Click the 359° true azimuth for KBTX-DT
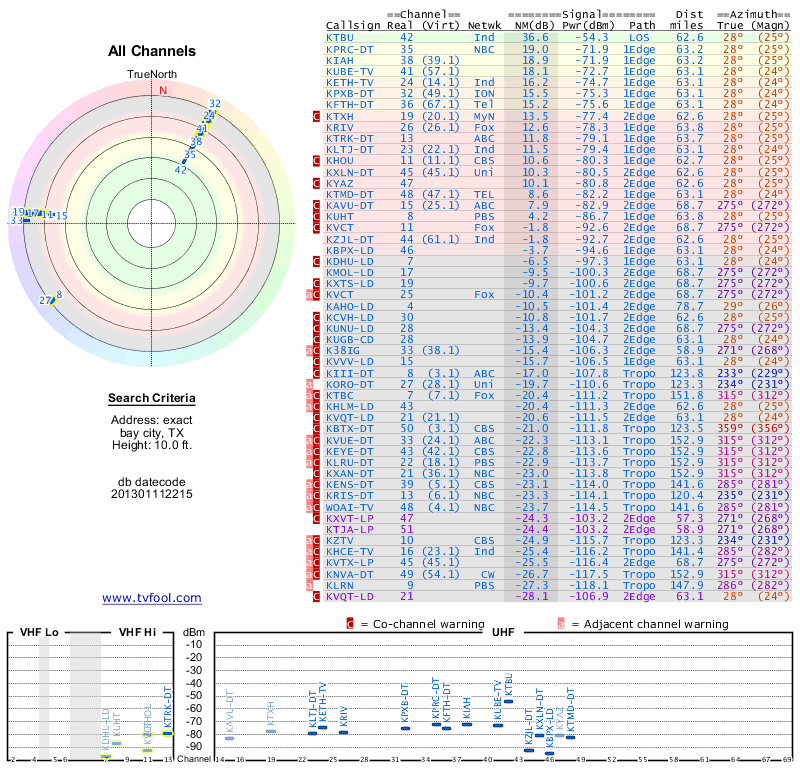 pos(730,429)
